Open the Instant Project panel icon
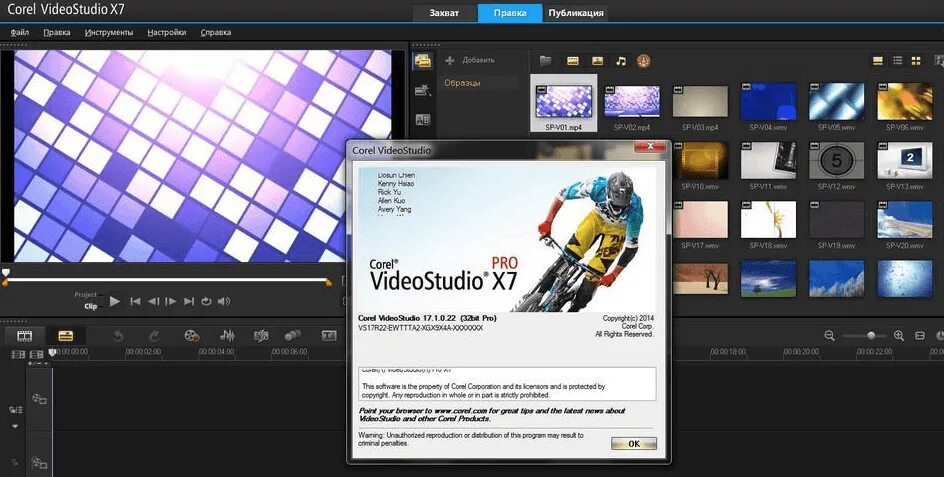This screenshot has width=944, height=477. click(423, 91)
